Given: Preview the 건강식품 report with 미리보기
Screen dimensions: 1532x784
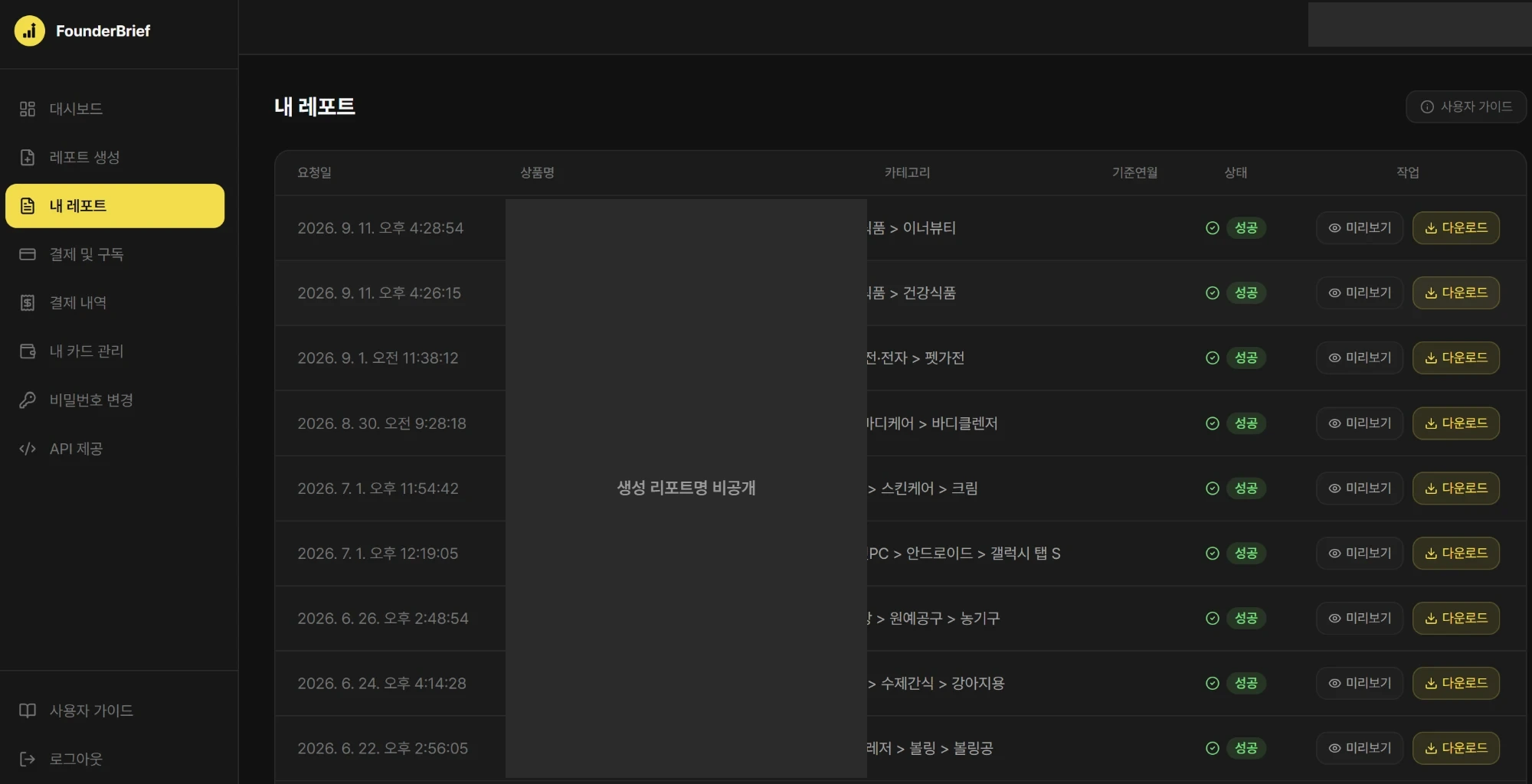Looking at the screenshot, I should (x=1360, y=293).
